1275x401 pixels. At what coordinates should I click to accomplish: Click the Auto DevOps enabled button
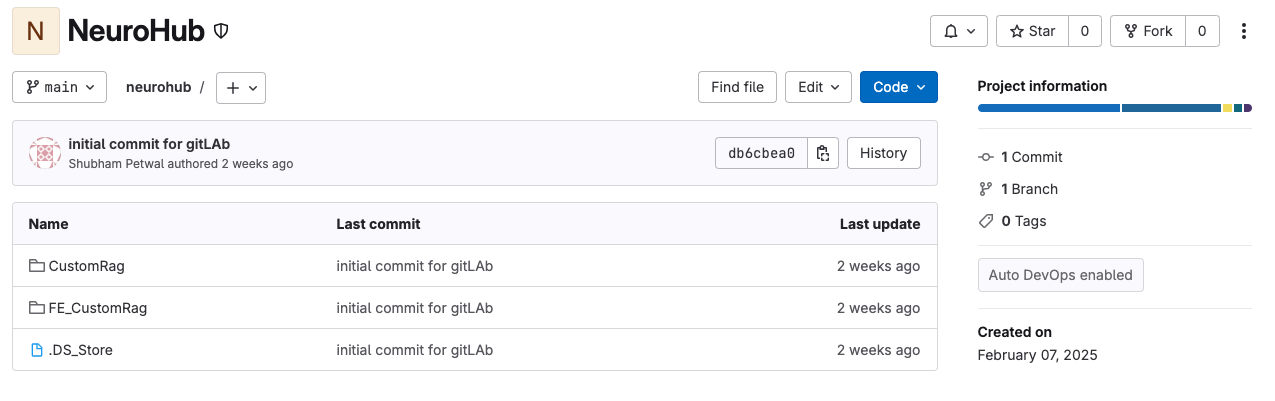1061,275
